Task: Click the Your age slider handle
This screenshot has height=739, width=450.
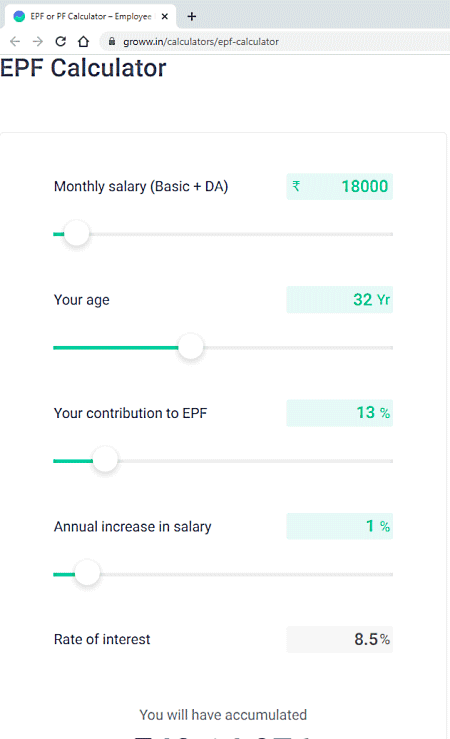Action: click(x=191, y=347)
